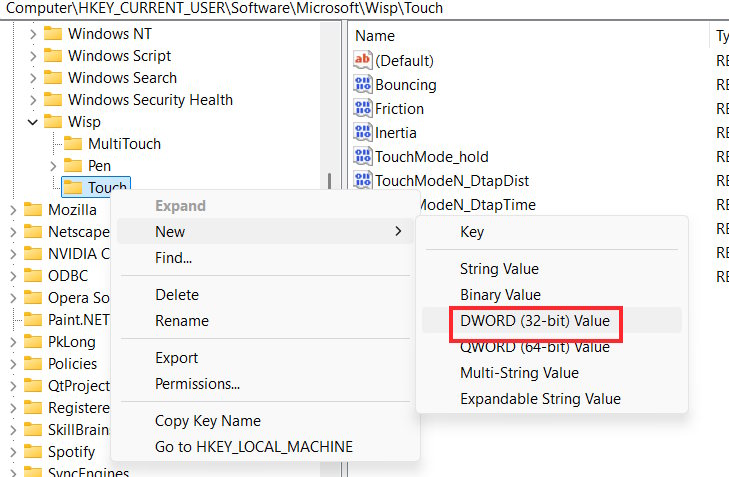
Task: Choose Go to HKEY_LOCAL_MACHINE
Action: (x=265, y=446)
